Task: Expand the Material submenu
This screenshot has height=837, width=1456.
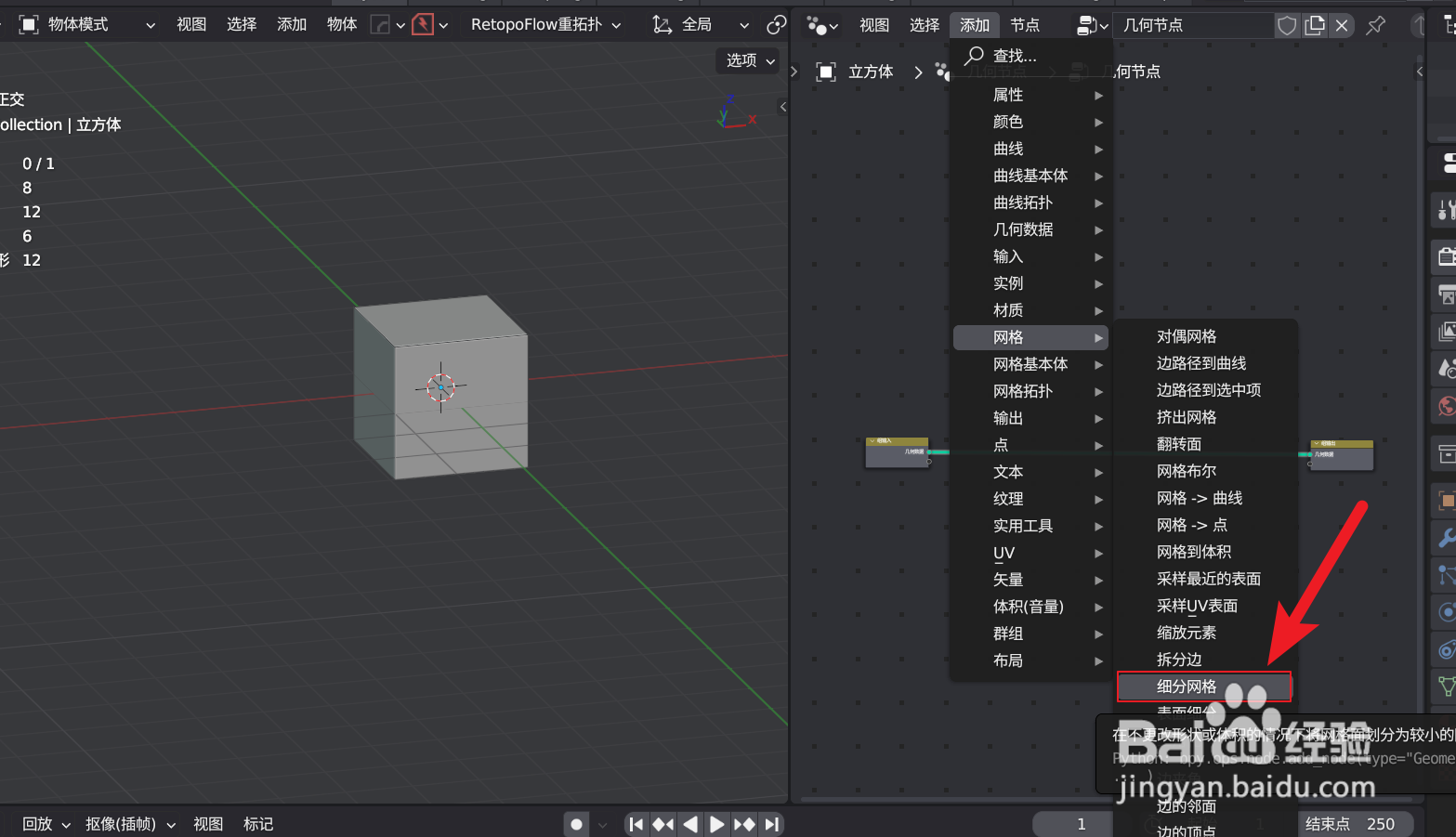Action: pos(1030,310)
